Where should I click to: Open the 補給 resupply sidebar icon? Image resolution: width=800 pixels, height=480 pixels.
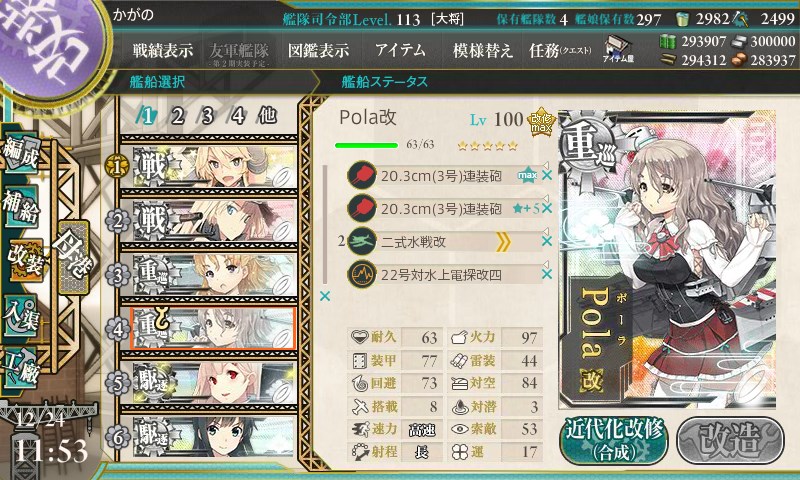[x=21, y=207]
